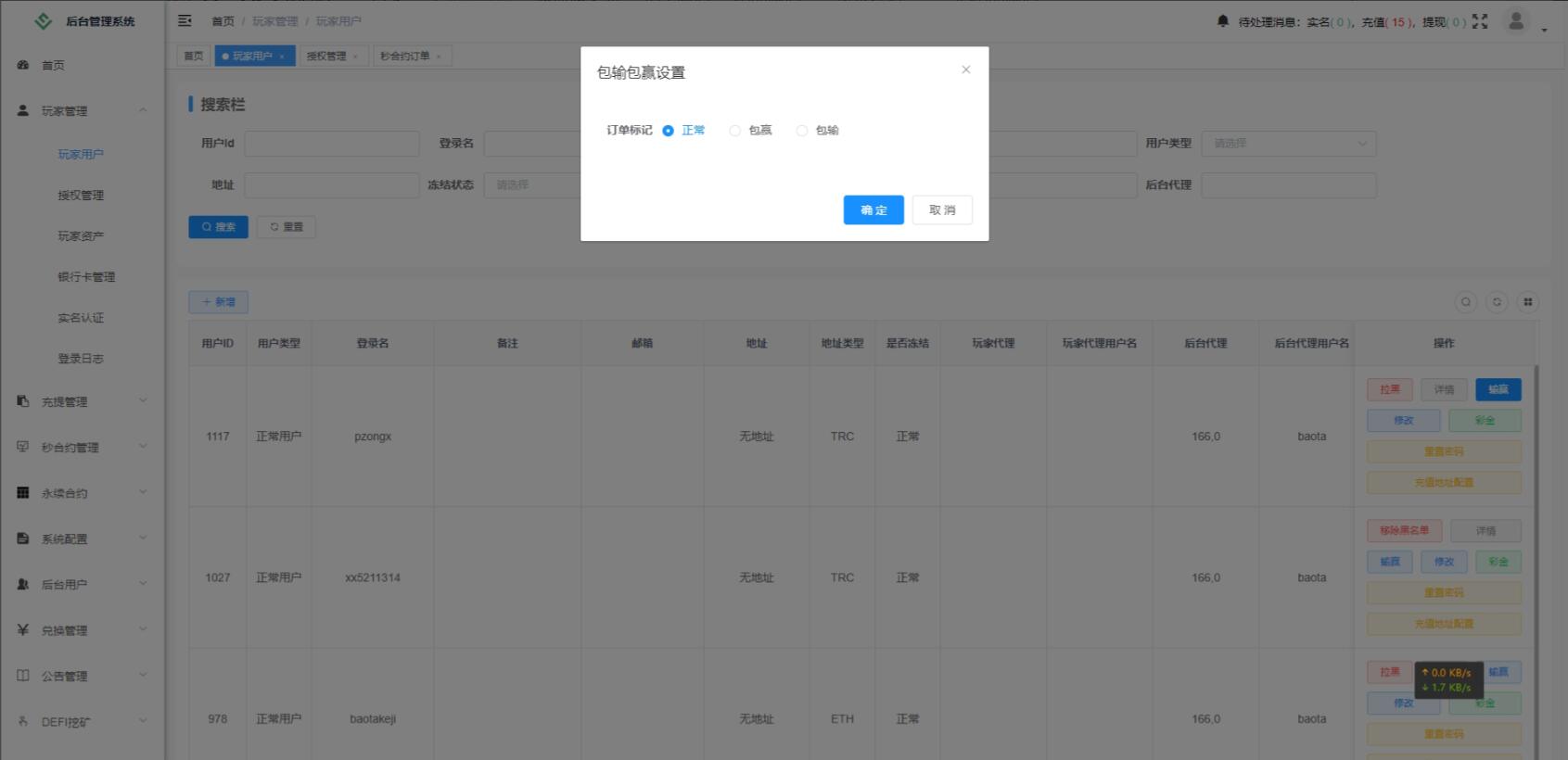Viewport: 1568px width, 760px height.
Task: Choose the 包赢 radio option
Action: 735,131
